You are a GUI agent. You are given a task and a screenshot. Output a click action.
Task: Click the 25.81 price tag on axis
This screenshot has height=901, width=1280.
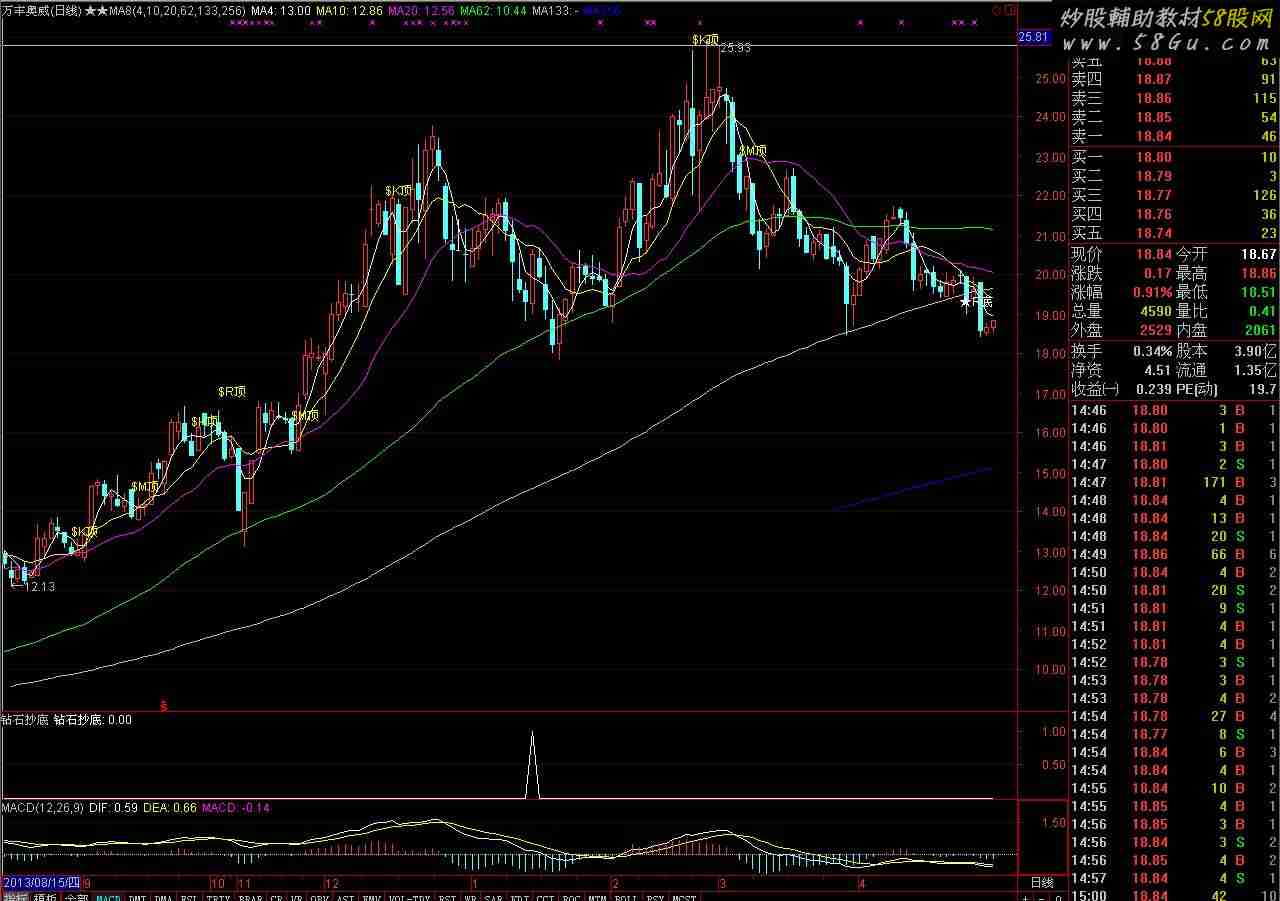coord(1033,37)
